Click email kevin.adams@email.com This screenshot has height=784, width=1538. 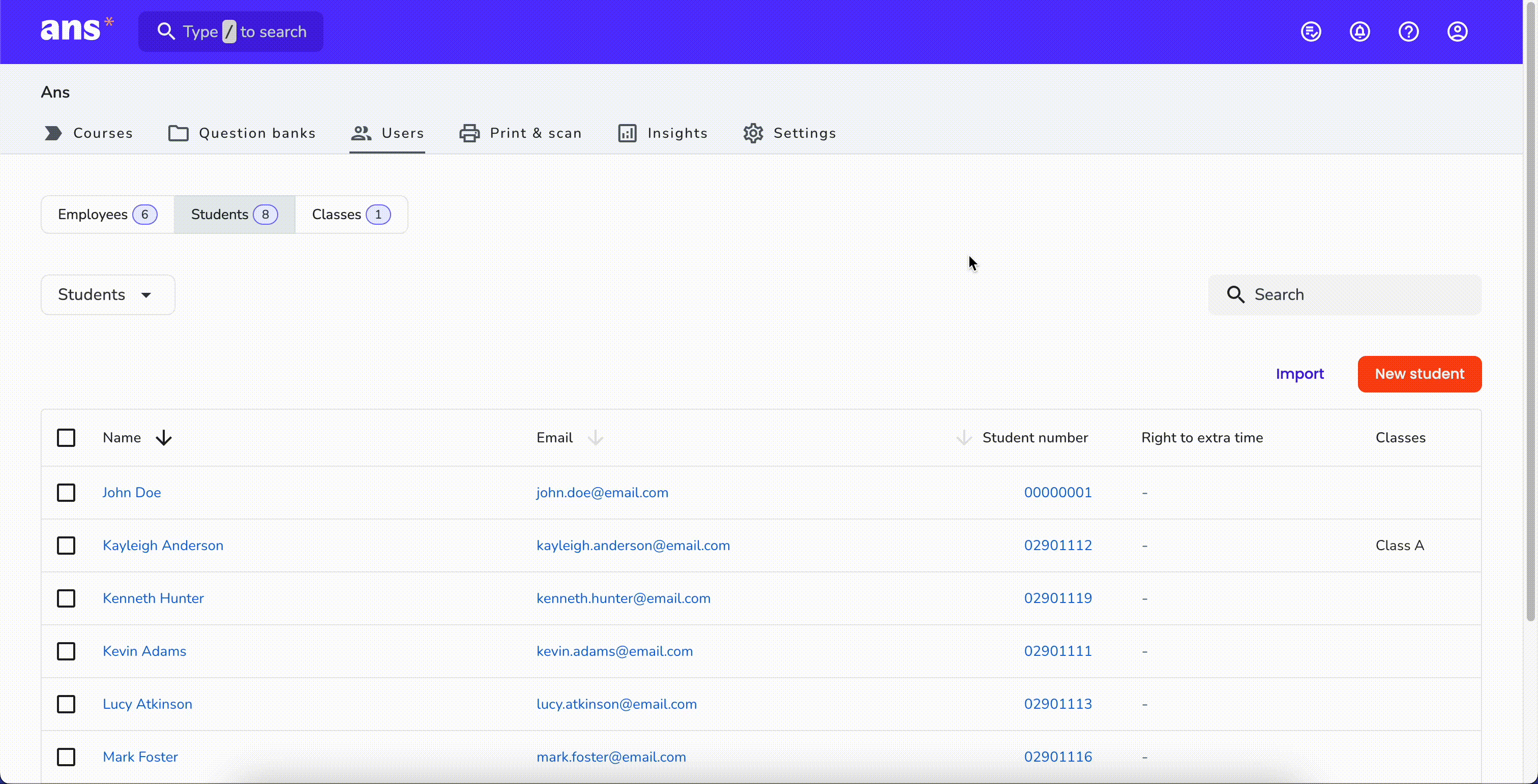[x=614, y=651]
